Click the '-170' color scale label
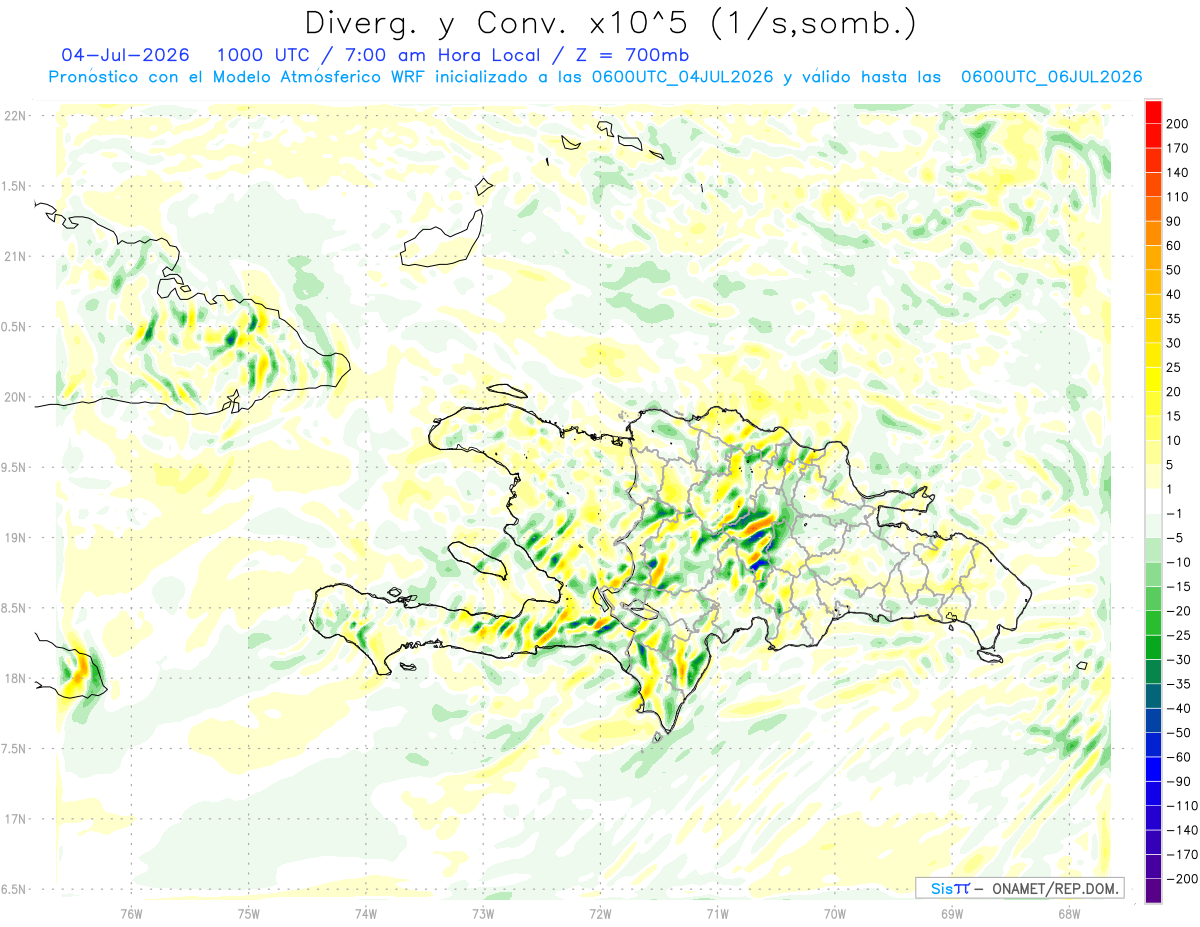This screenshot has width=1200, height=927. (x=1182, y=855)
